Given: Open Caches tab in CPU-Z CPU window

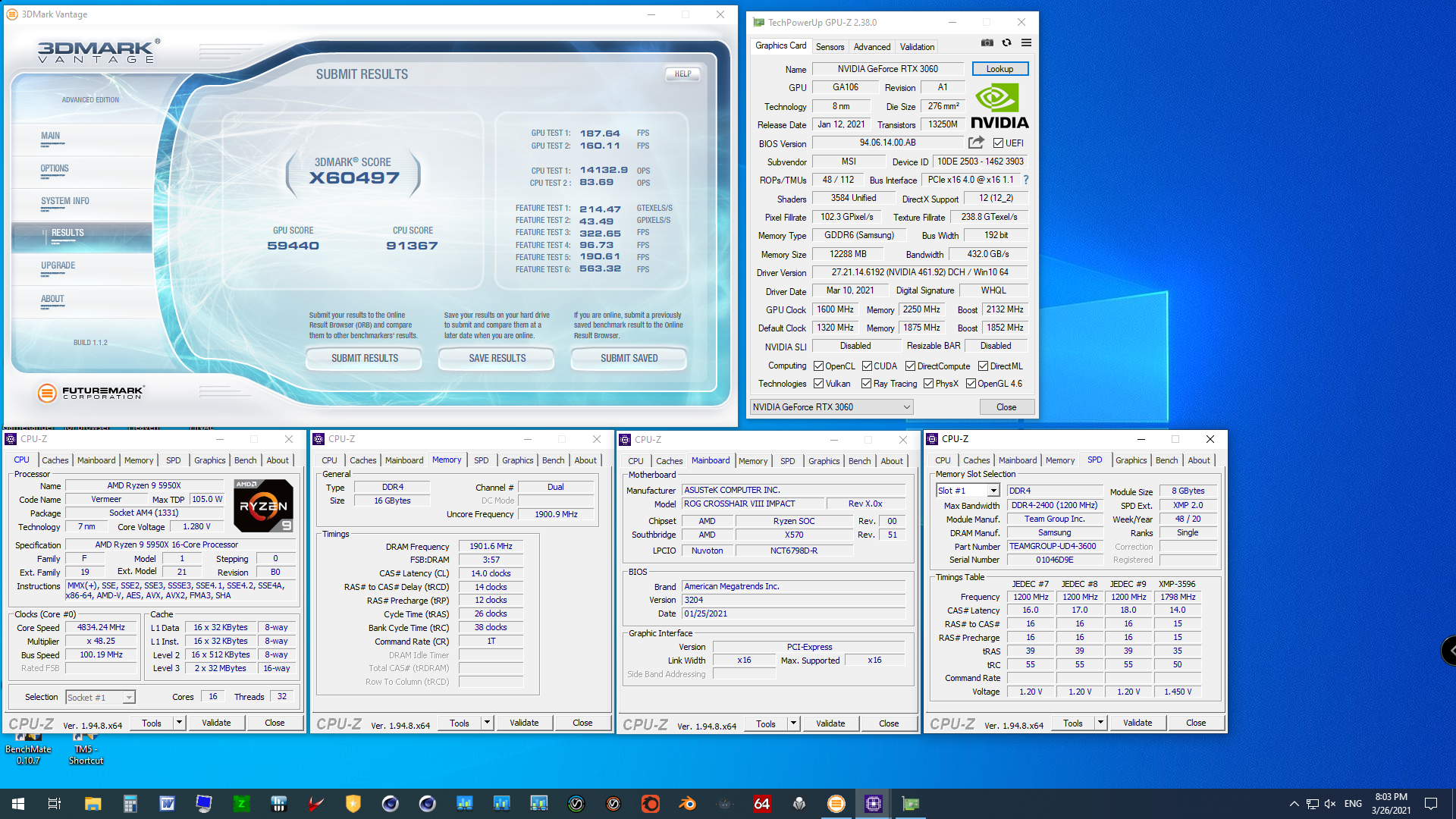Looking at the screenshot, I should [x=55, y=460].
